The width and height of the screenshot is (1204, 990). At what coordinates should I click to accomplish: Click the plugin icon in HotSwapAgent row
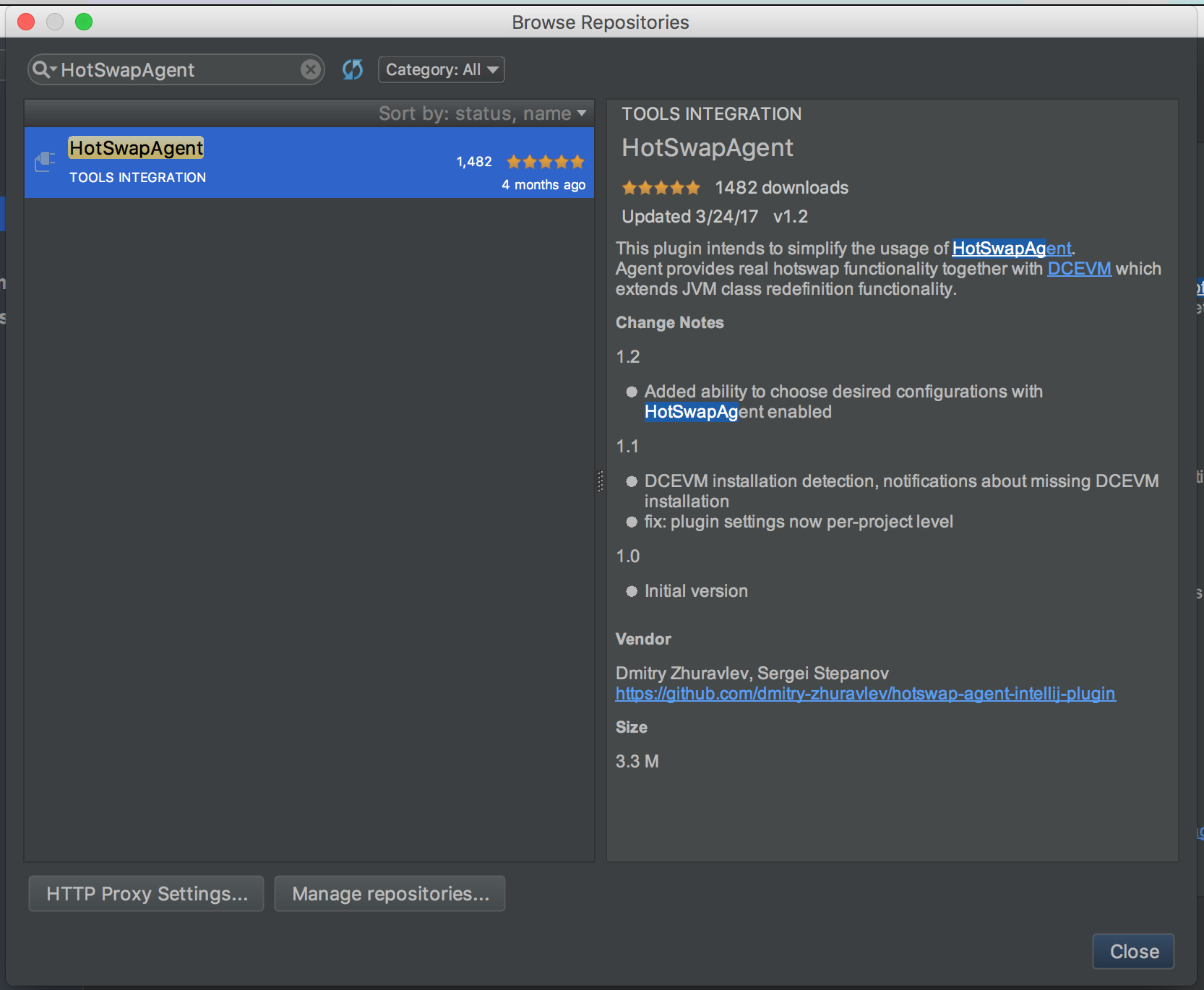pos(45,161)
